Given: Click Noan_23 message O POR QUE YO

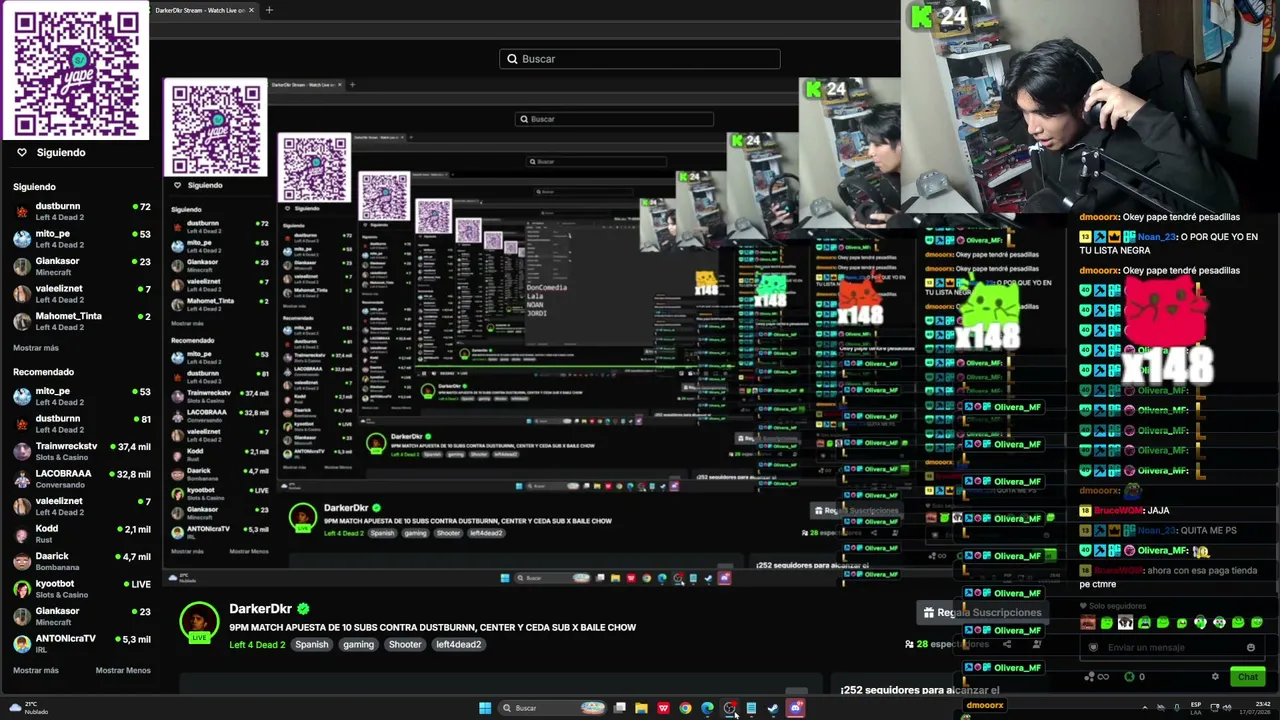Looking at the screenshot, I should pos(1169,243).
